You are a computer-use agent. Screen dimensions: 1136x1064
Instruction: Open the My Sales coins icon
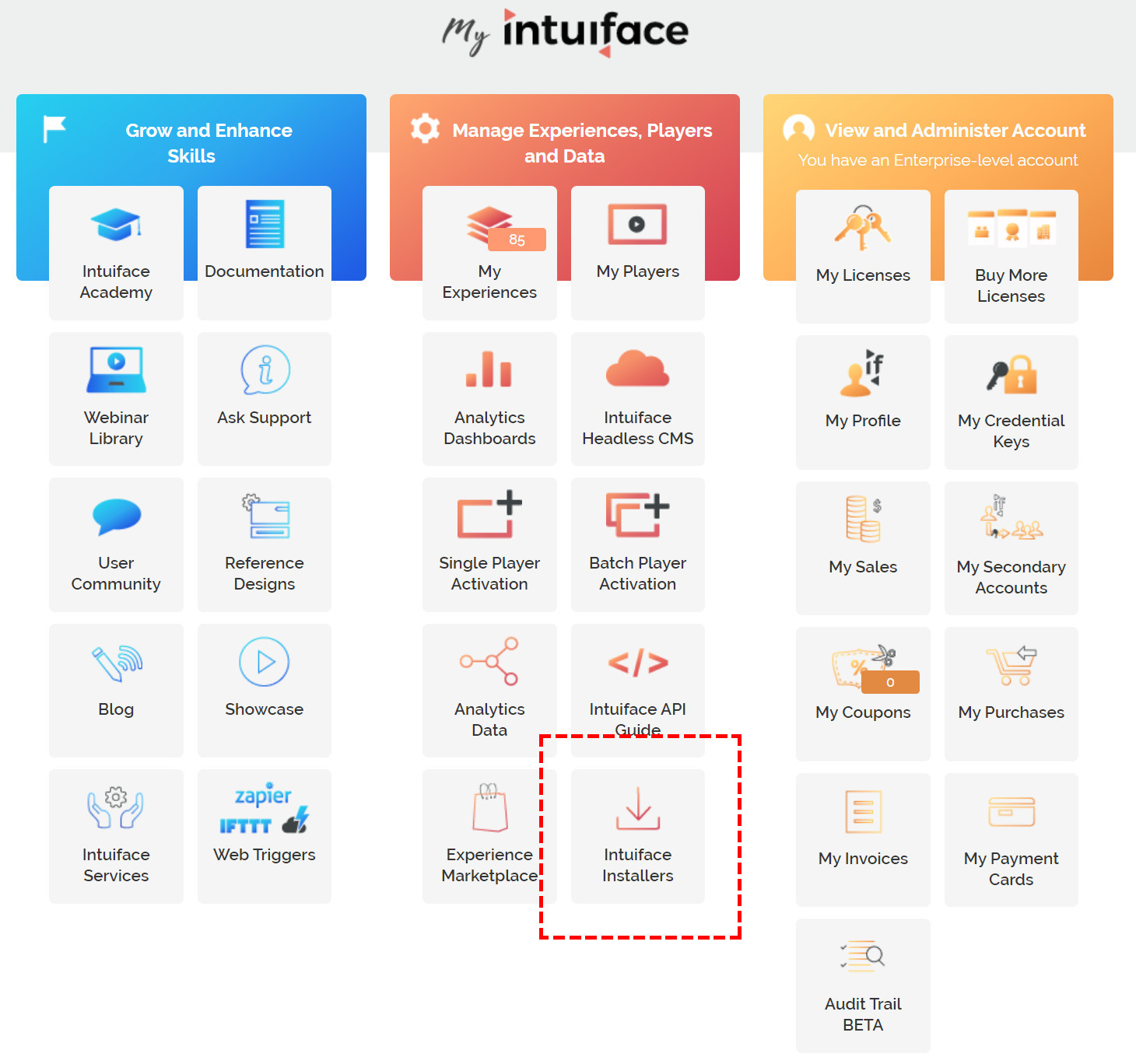click(863, 519)
